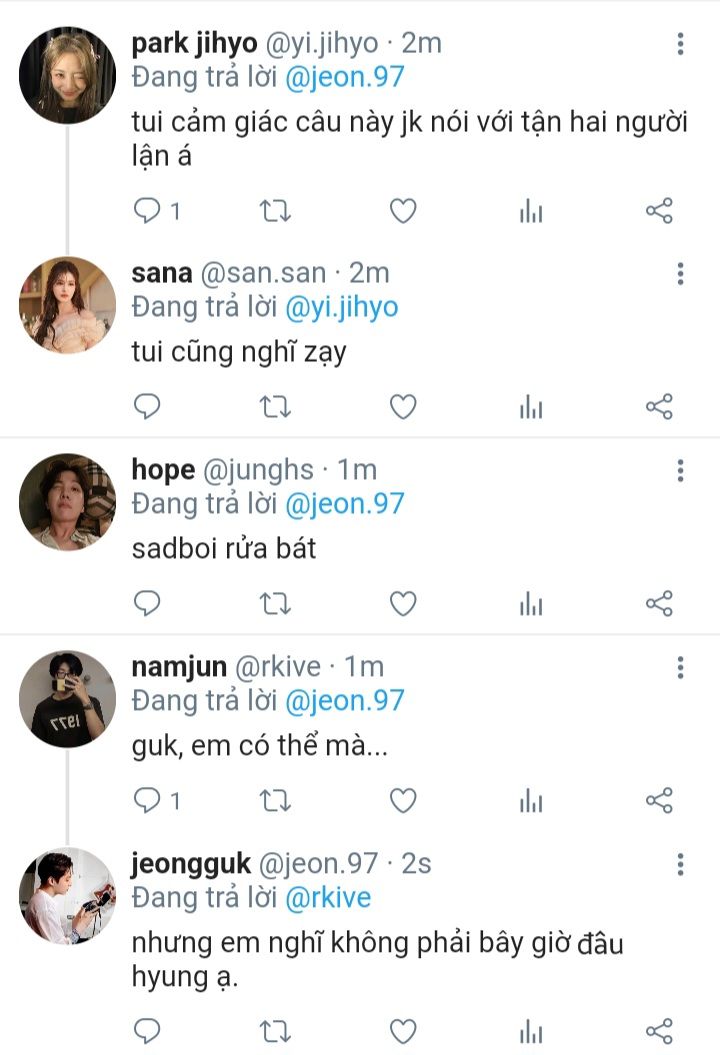
Task: Open the @jeon.97 mention in jihyo's reply
Action: click(344, 77)
